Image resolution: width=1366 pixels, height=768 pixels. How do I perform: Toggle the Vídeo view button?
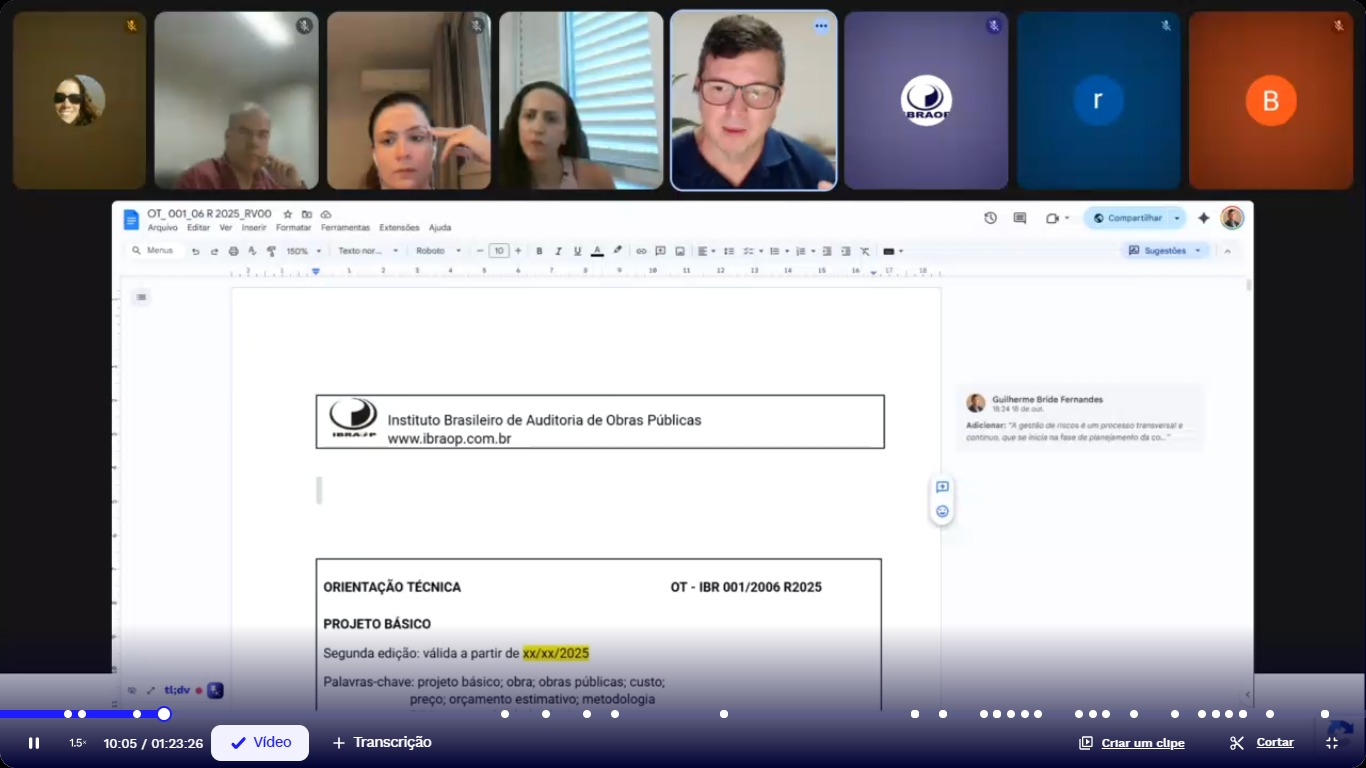pyautogui.click(x=260, y=743)
